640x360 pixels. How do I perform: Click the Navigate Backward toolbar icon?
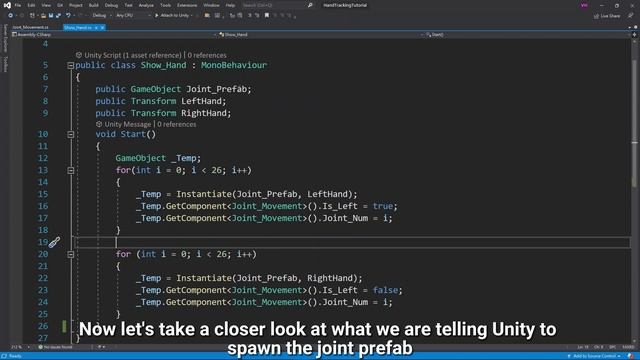11,16
